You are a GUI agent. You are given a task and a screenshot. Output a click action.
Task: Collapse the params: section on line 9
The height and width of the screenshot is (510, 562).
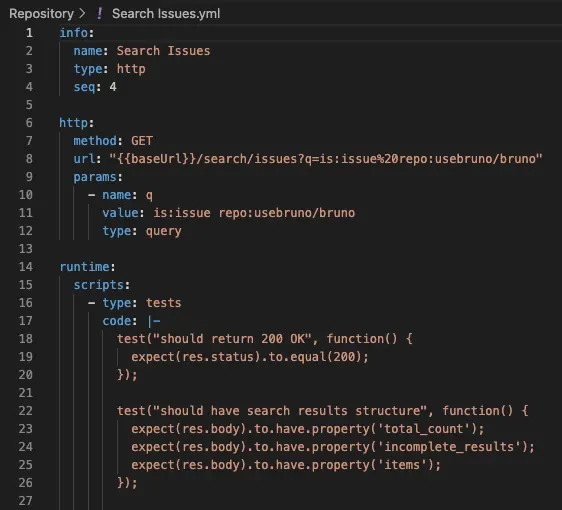point(98,177)
